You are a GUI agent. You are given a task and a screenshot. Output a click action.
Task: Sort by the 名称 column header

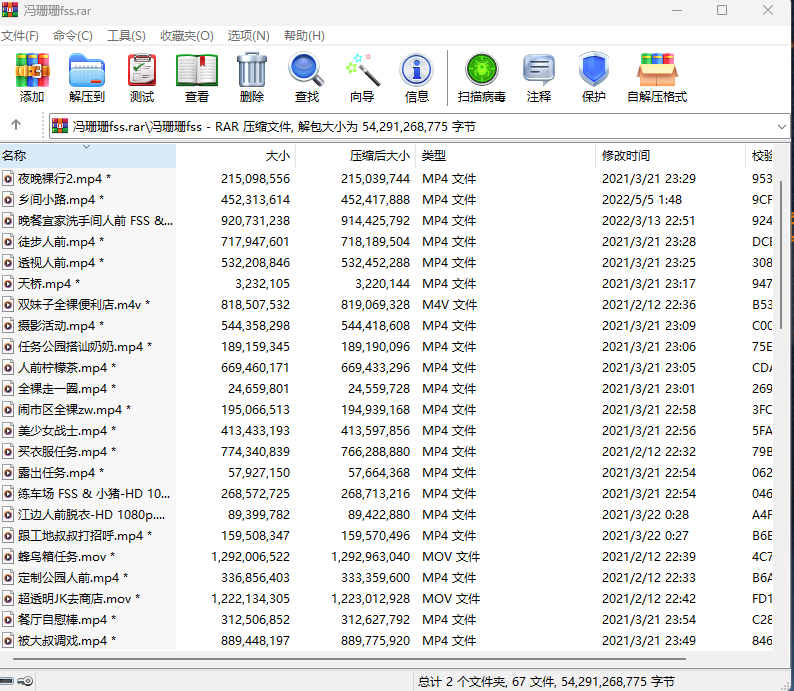pos(88,155)
